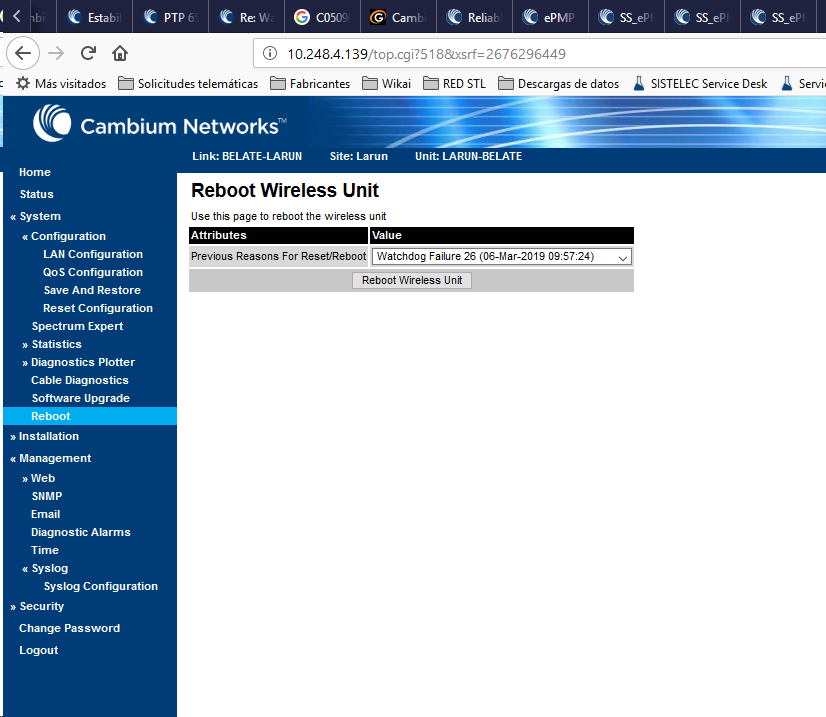Collapse the System menu section
The width and height of the screenshot is (826, 717).
coord(39,216)
